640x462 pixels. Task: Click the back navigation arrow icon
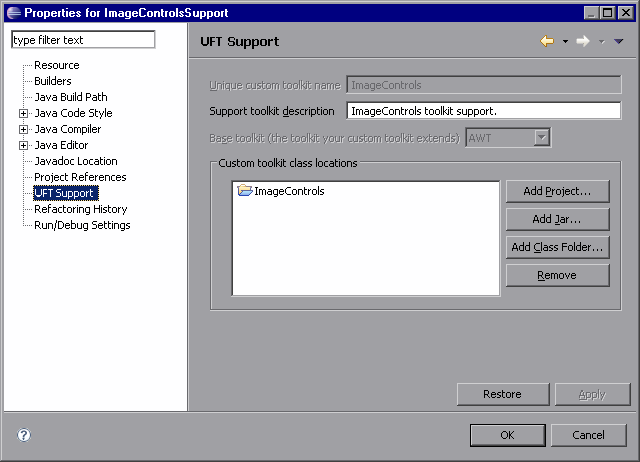[547, 41]
